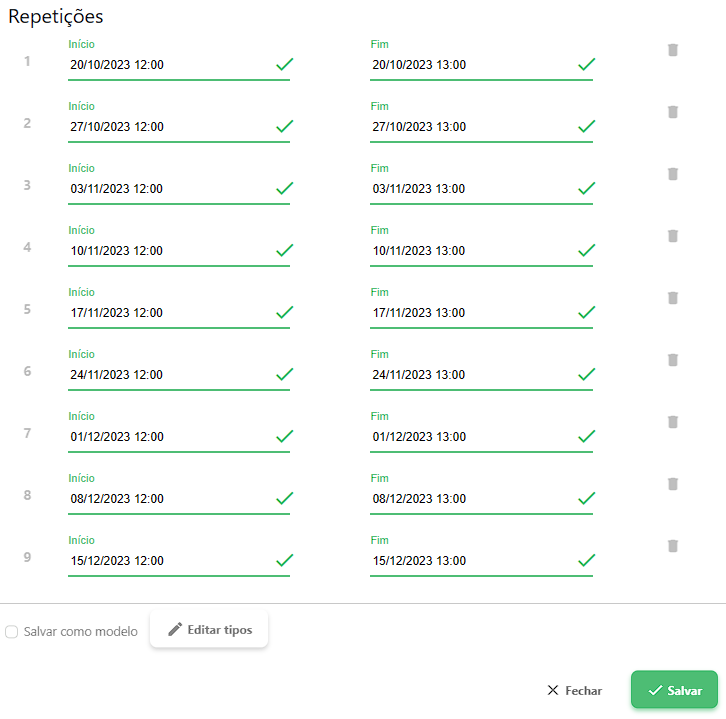Delete repetition 7 via the trash icon
The image size is (726, 719).
tap(673, 422)
